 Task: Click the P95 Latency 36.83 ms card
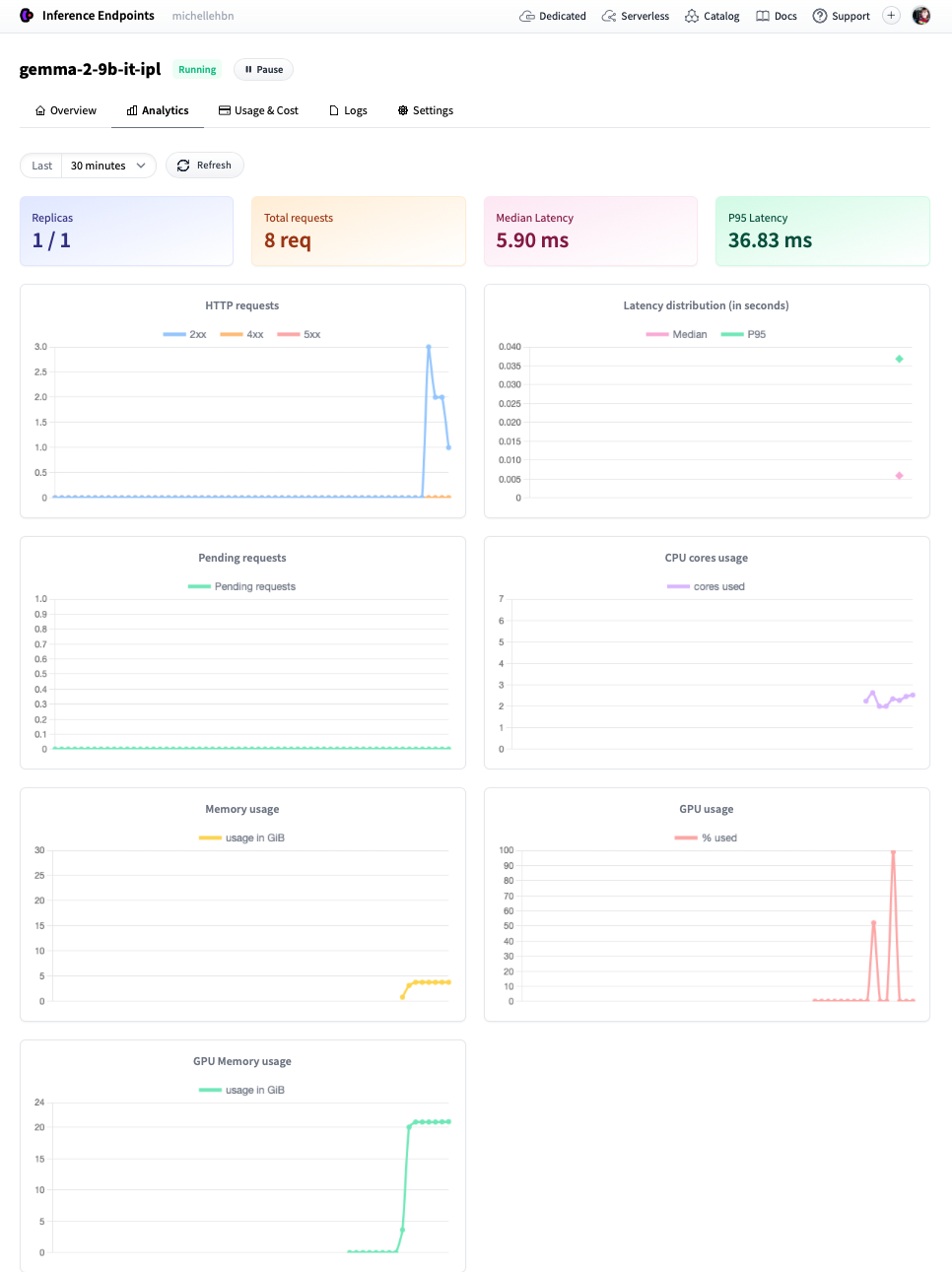pos(823,232)
